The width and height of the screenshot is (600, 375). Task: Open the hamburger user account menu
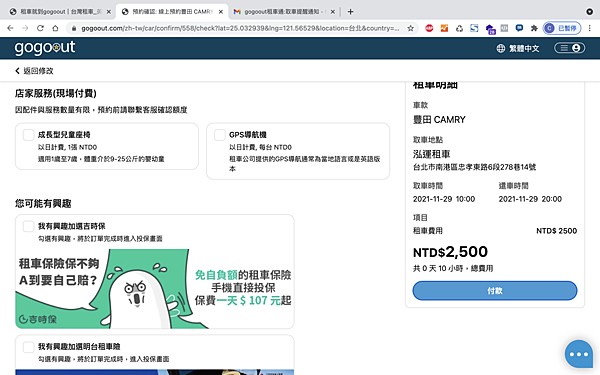(570, 48)
